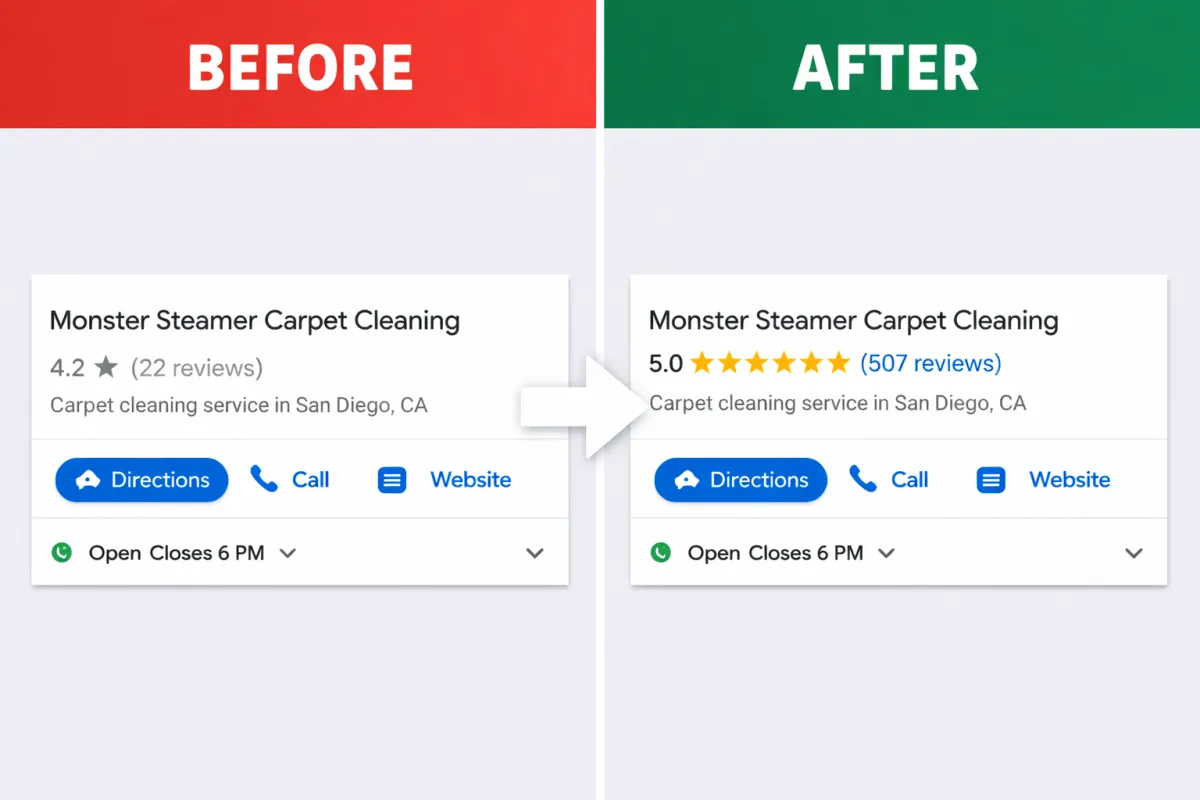Select the AFTER green header banner
The width and height of the screenshot is (1200, 800).
click(x=902, y=64)
